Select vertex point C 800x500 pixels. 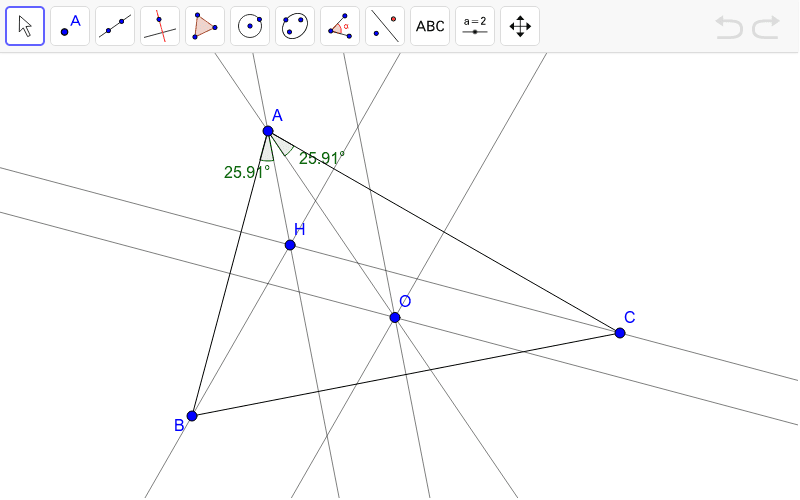tap(620, 333)
